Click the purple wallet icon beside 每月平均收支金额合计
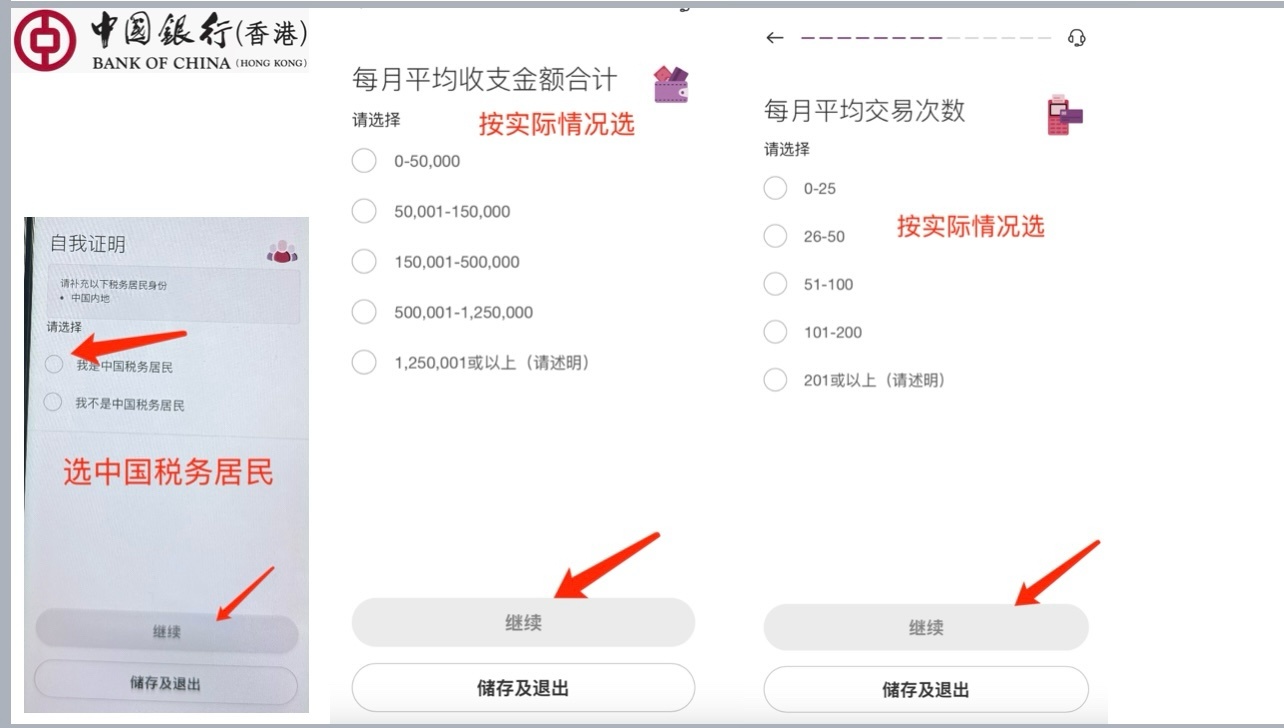This screenshot has width=1284, height=728. 671,84
